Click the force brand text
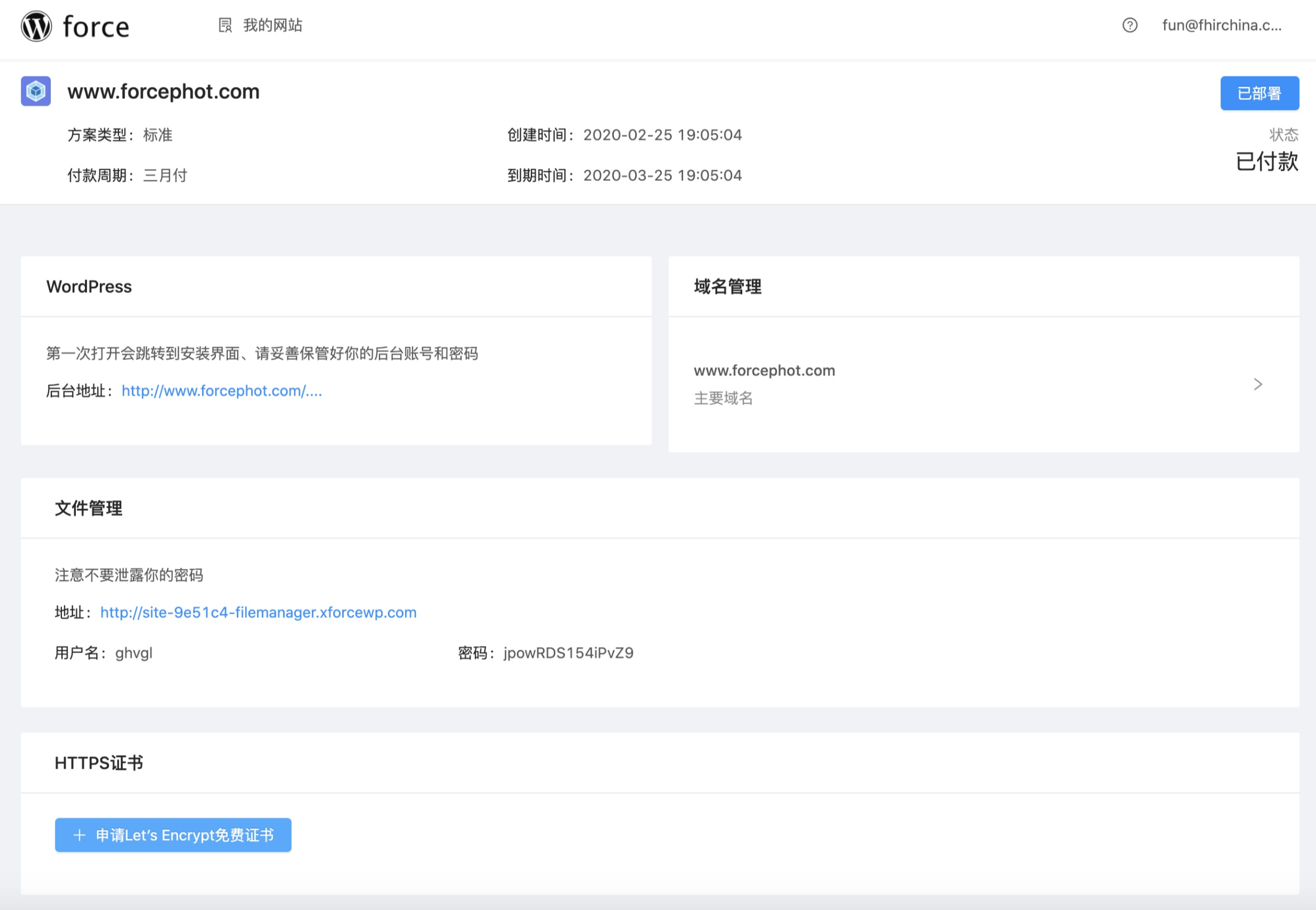The image size is (1316, 910). pyautogui.click(x=96, y=27)
